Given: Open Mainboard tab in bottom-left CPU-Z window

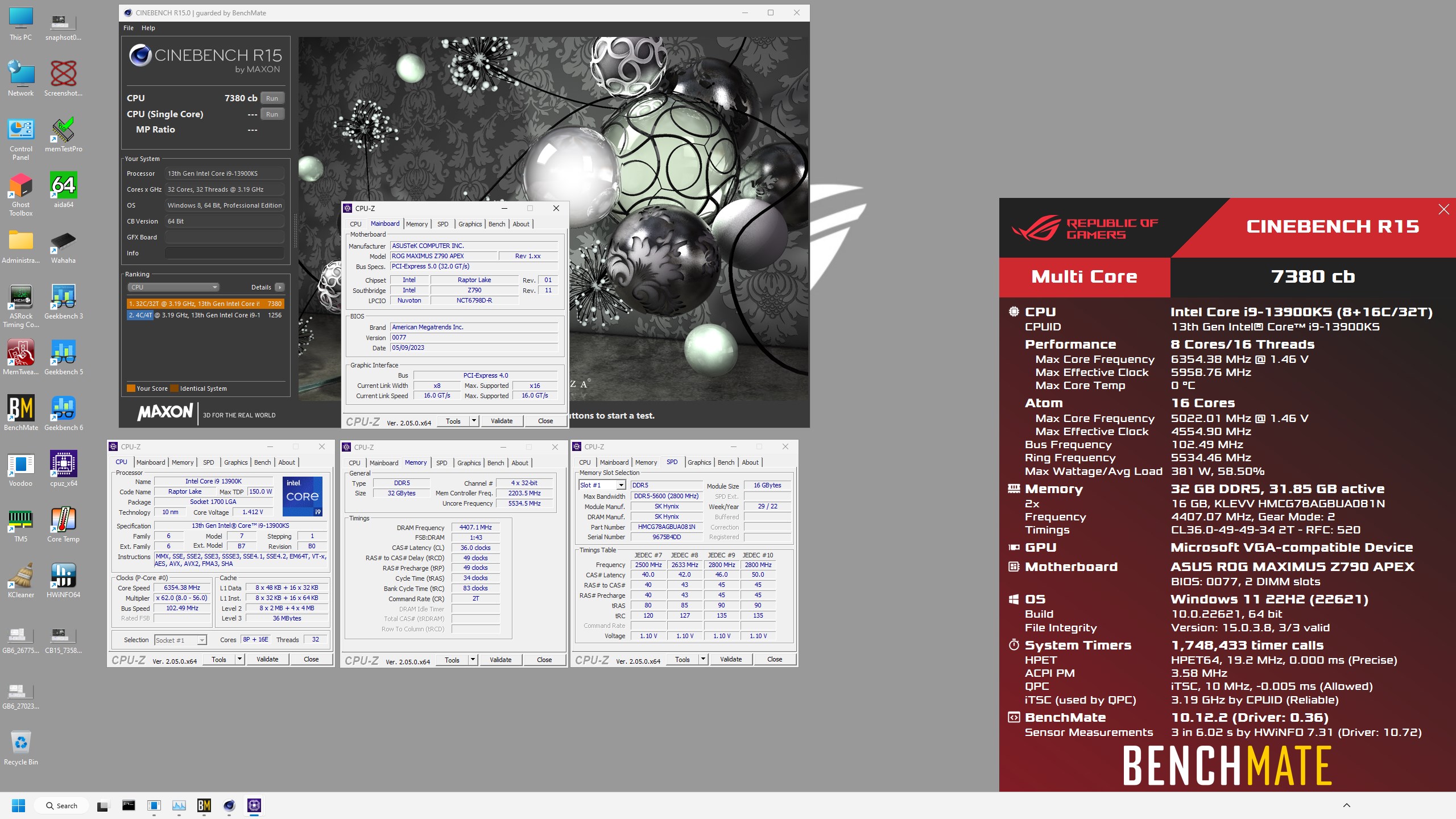Looking at the screenshot, I should coord(151,462).
